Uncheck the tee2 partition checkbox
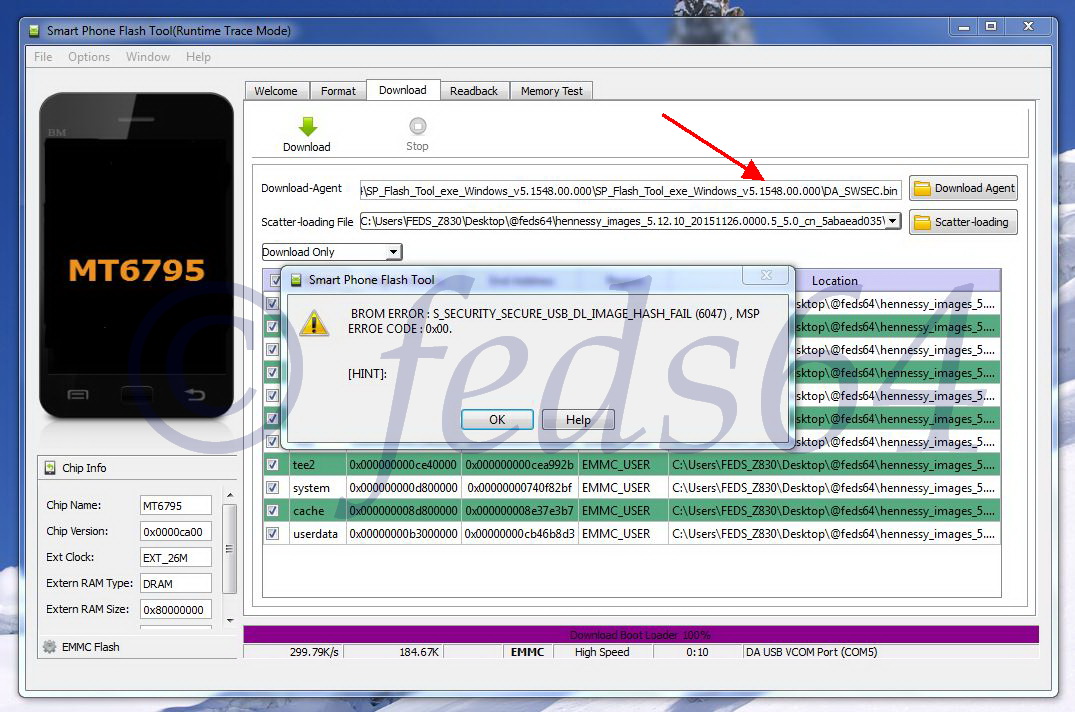1075x712 pixels. (273, 465)
